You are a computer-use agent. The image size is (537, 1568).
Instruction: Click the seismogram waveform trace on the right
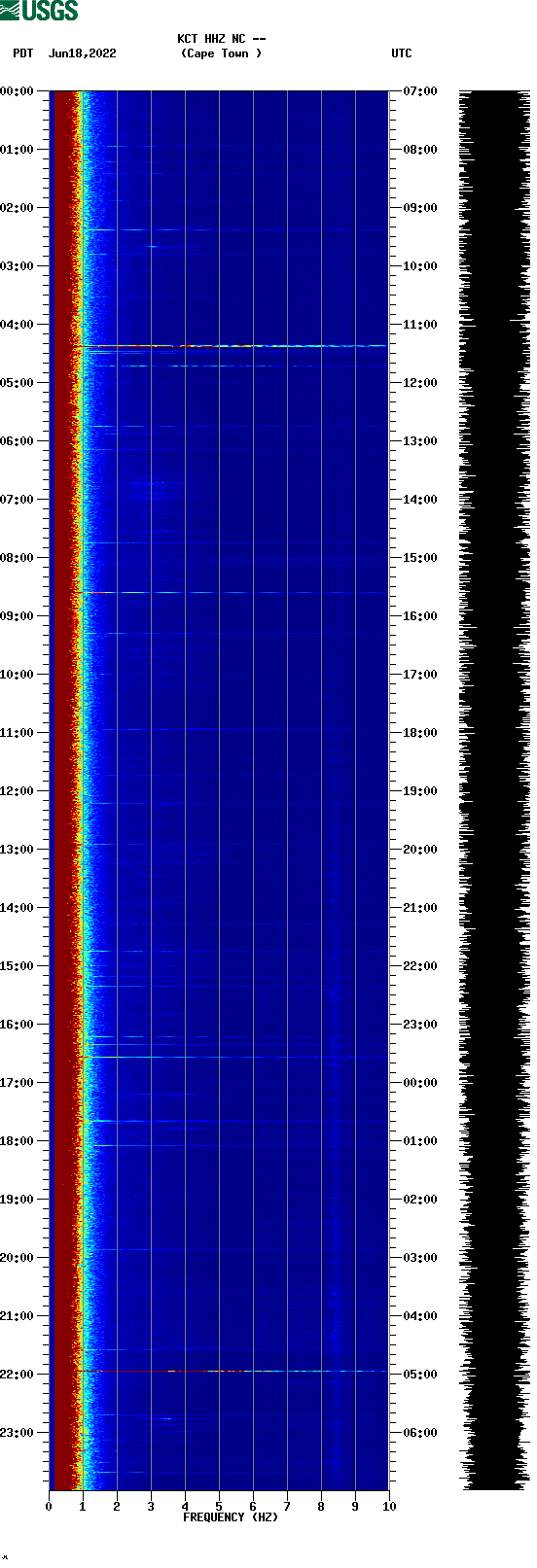pos(494,790)
